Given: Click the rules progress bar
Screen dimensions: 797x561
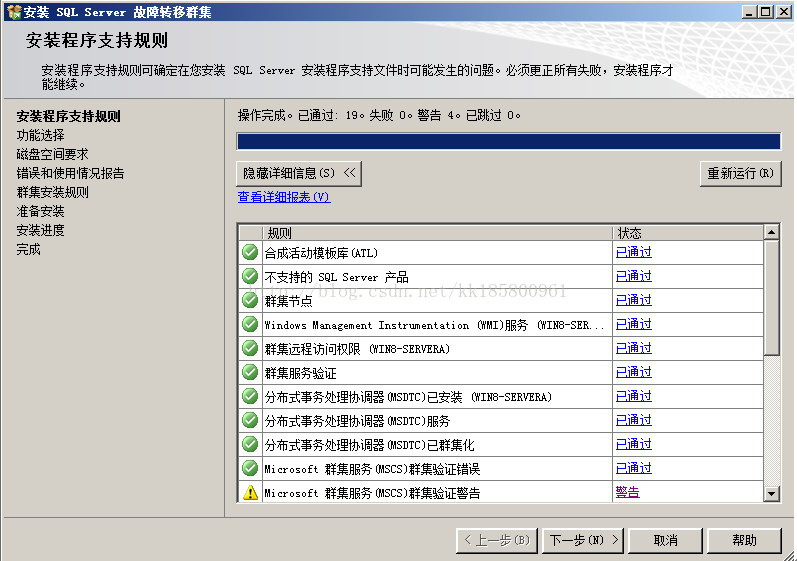Looking at the screenshot, I should coord(509,141).
